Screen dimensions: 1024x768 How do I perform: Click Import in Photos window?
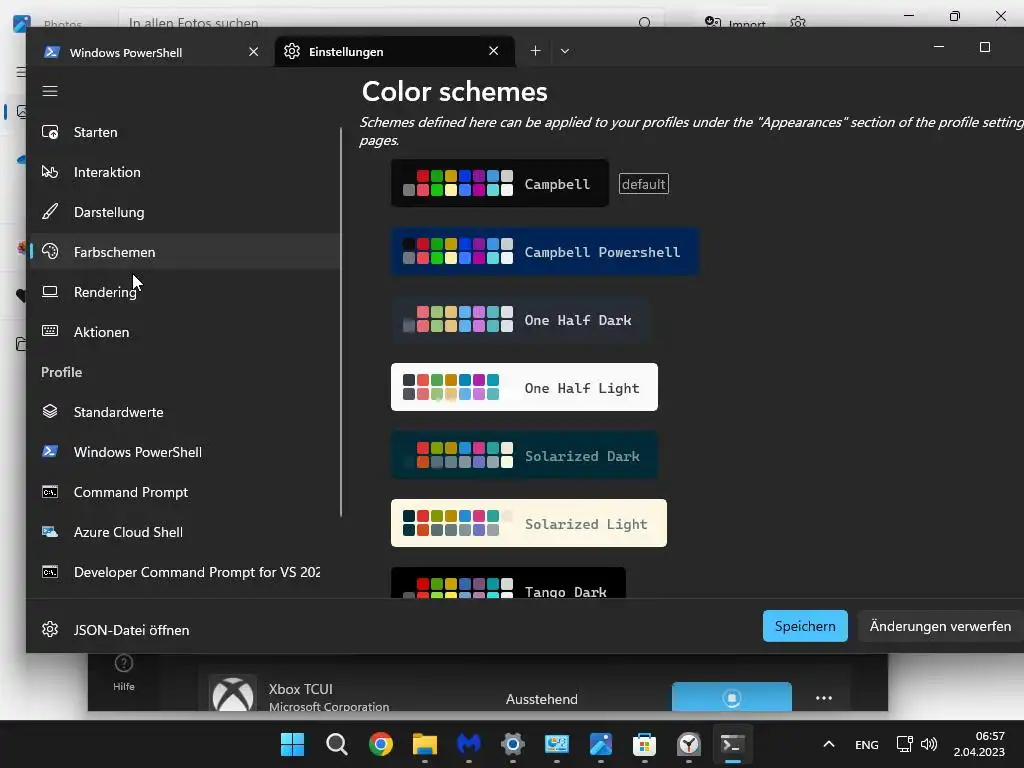pyautogui.click(x=735, y=23)
